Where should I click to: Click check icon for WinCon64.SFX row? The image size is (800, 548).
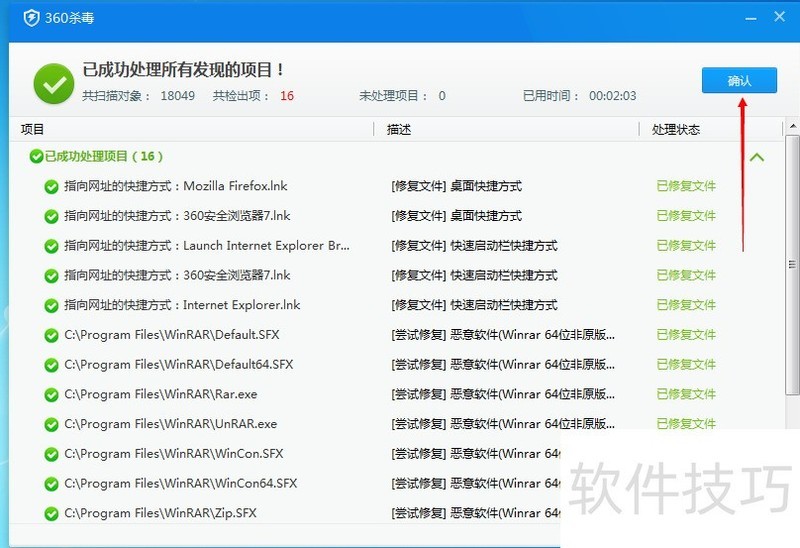coord(51,484)
